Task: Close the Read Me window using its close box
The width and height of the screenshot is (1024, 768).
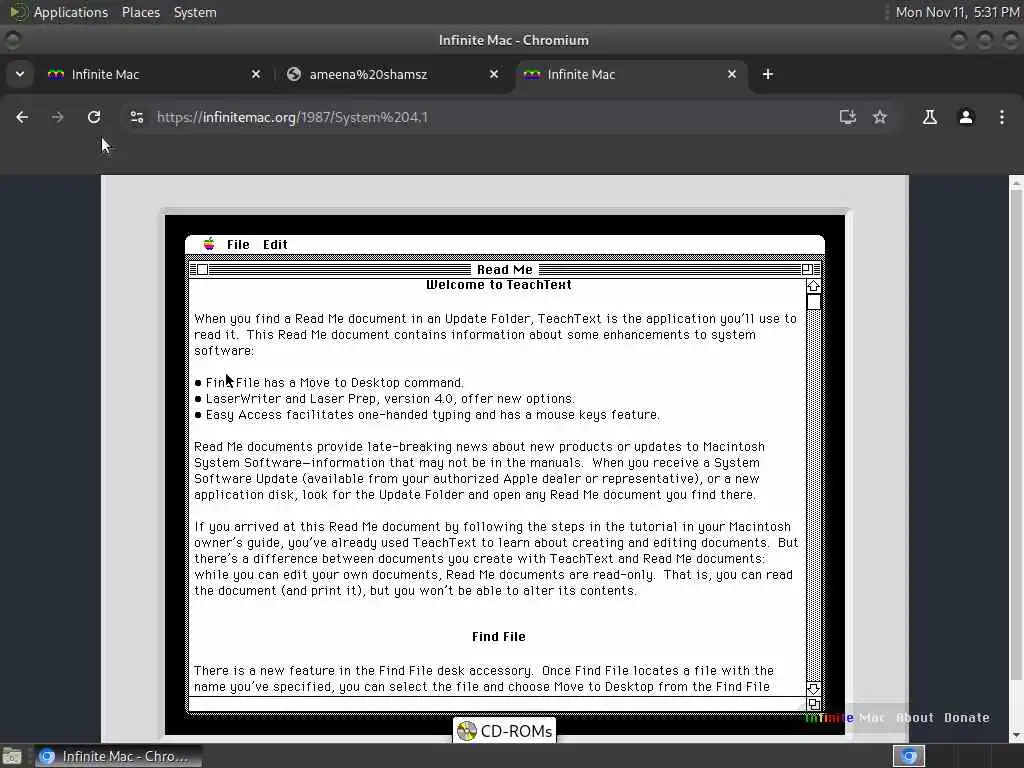Action: coord(202,270)
